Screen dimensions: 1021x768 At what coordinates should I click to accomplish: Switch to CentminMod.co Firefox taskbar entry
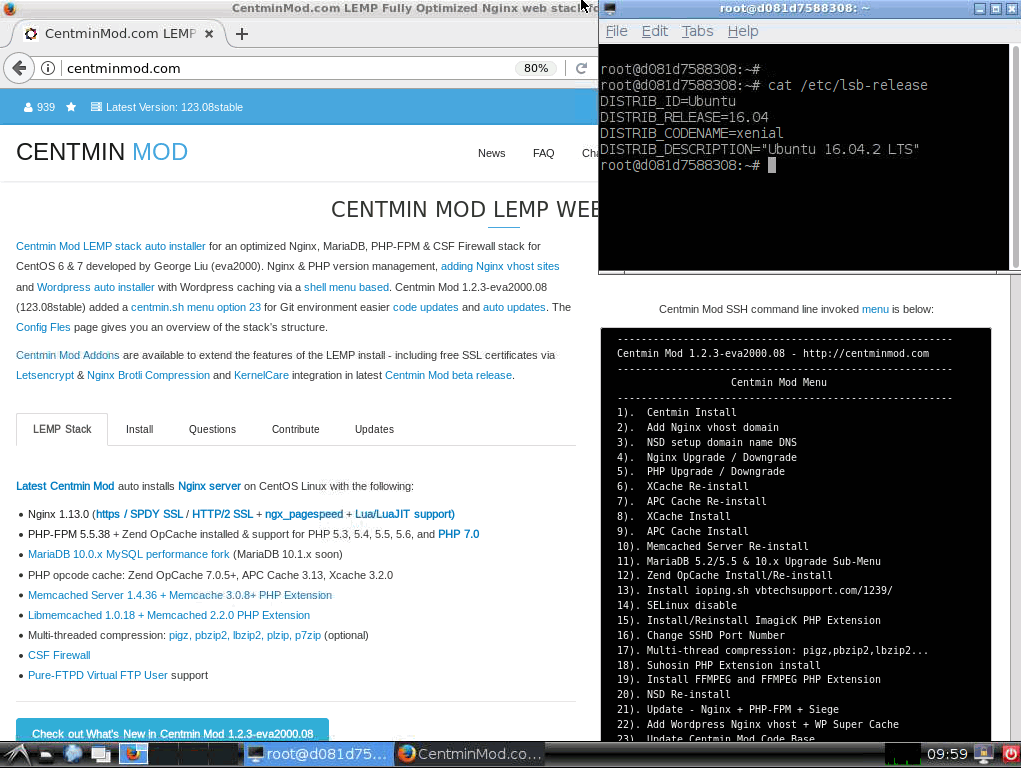(x=469, y=754)
